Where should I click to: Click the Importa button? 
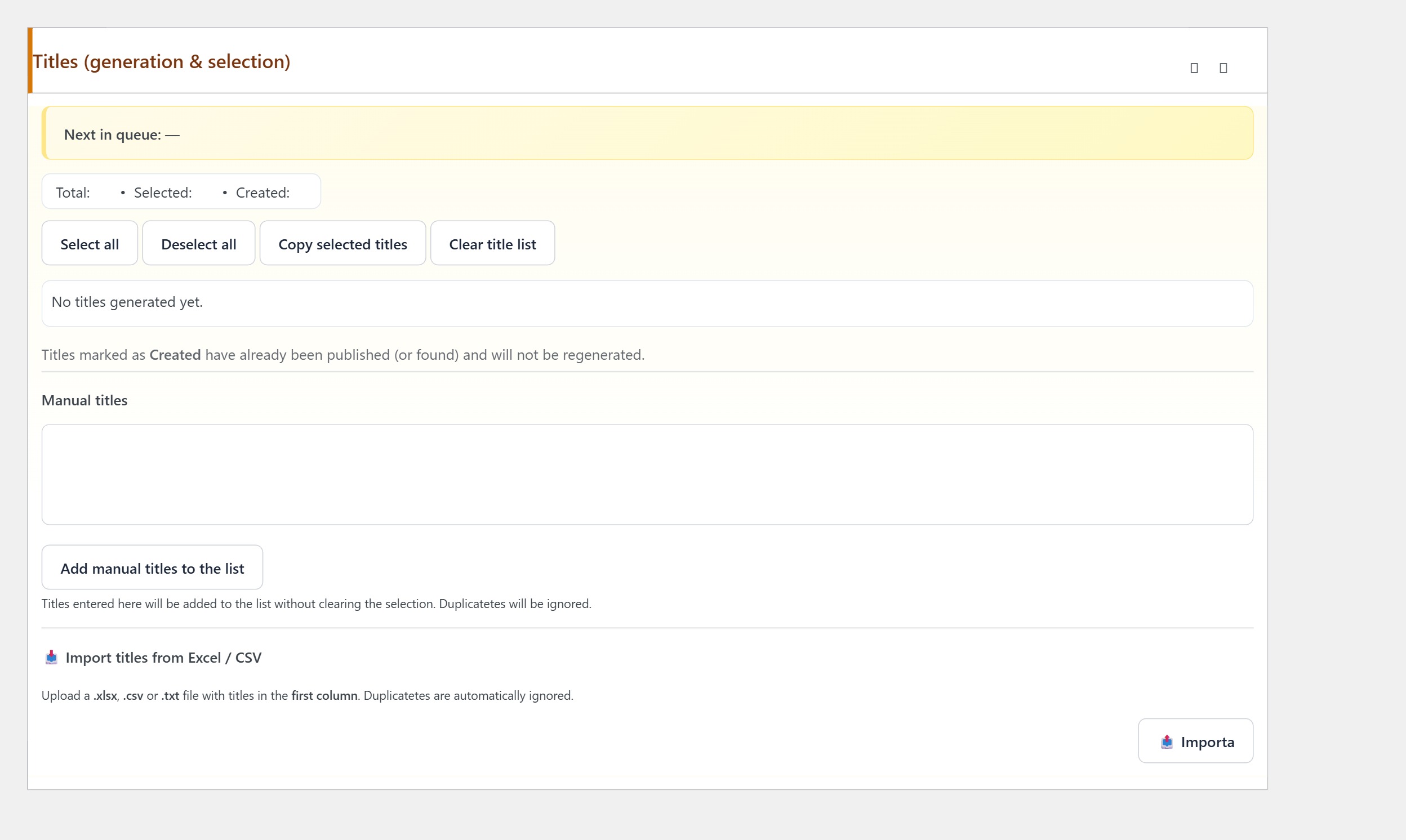coord(1195,741)
